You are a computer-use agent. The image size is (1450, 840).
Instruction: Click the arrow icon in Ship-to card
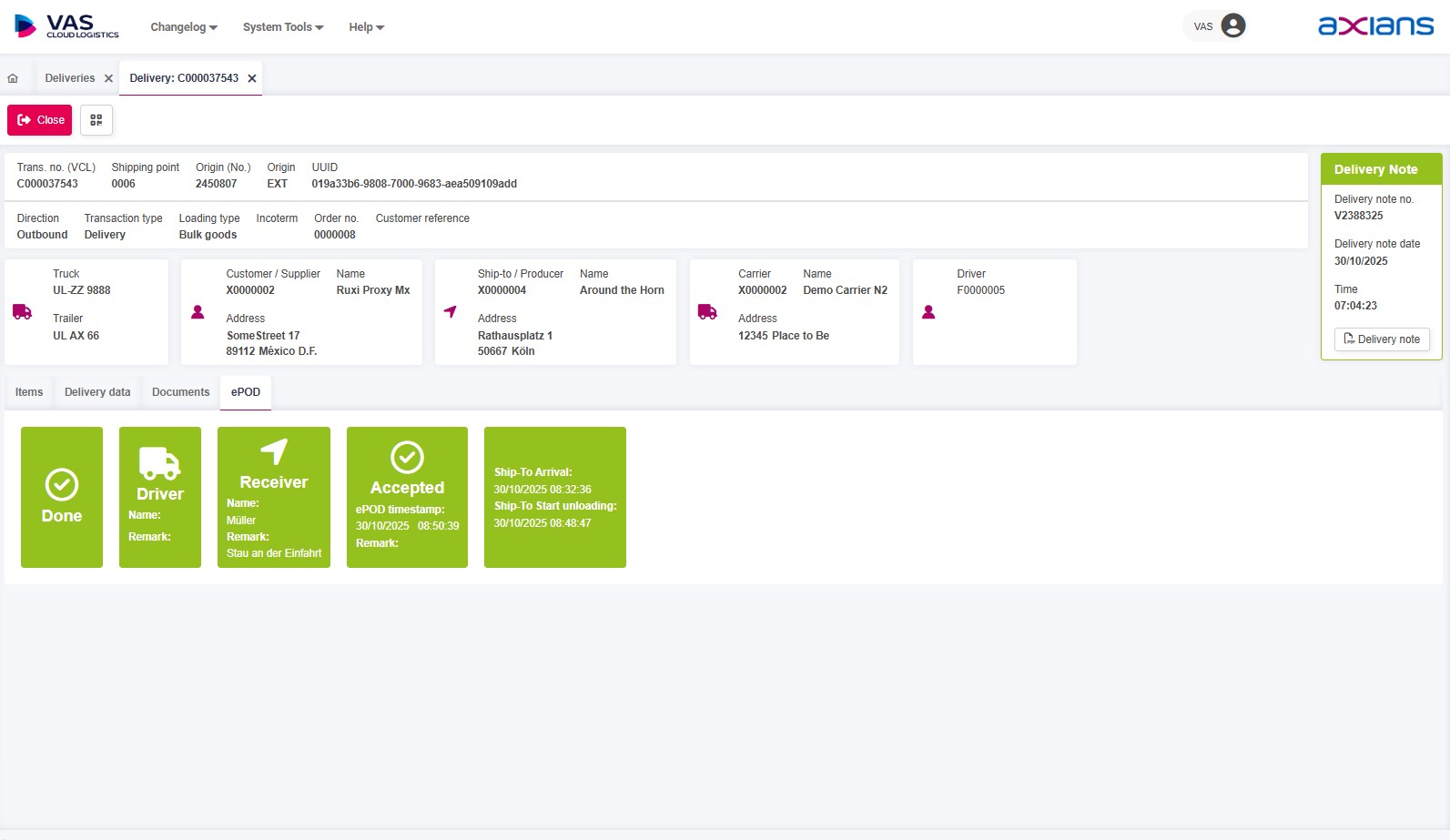451,312
